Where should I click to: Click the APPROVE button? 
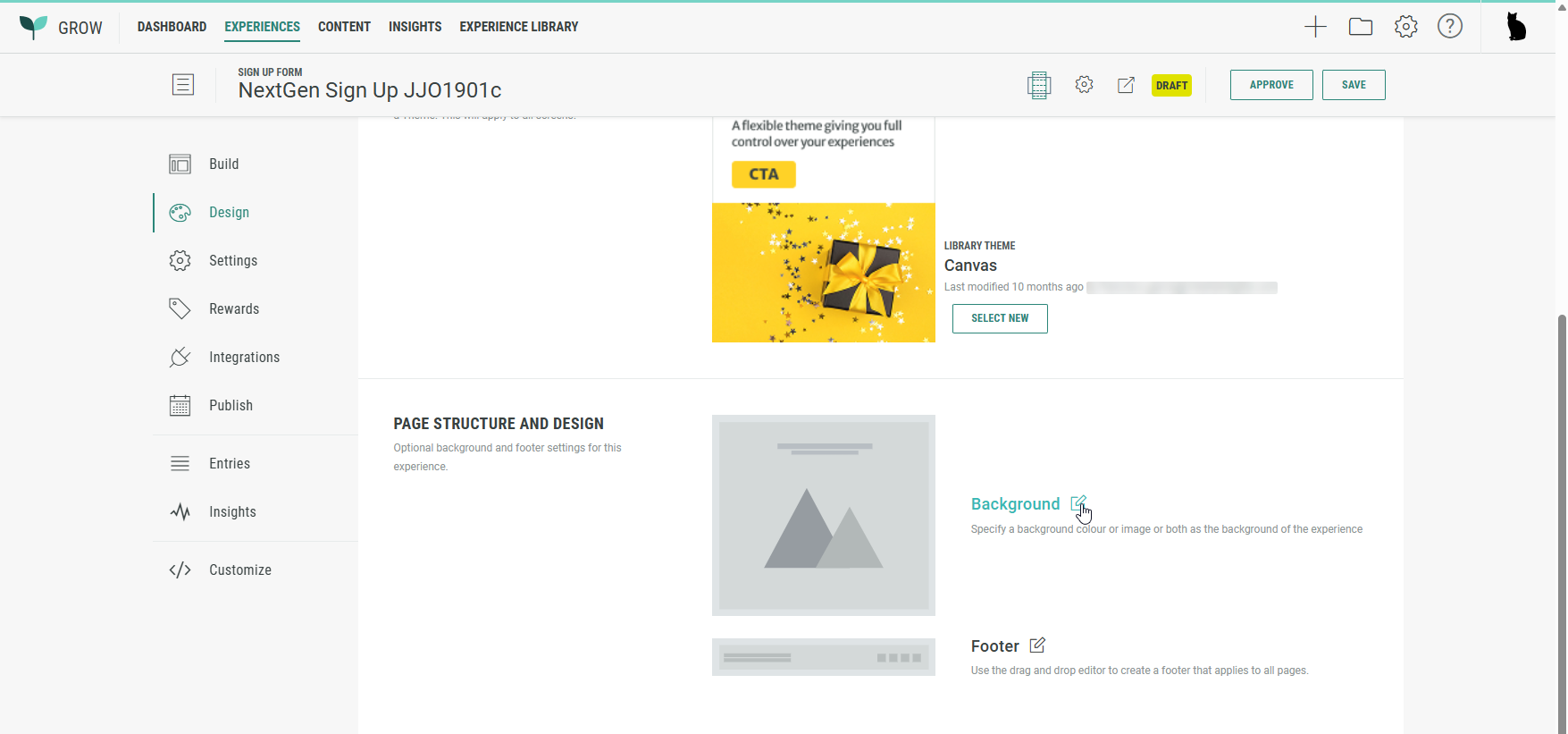coord(1271,85)
